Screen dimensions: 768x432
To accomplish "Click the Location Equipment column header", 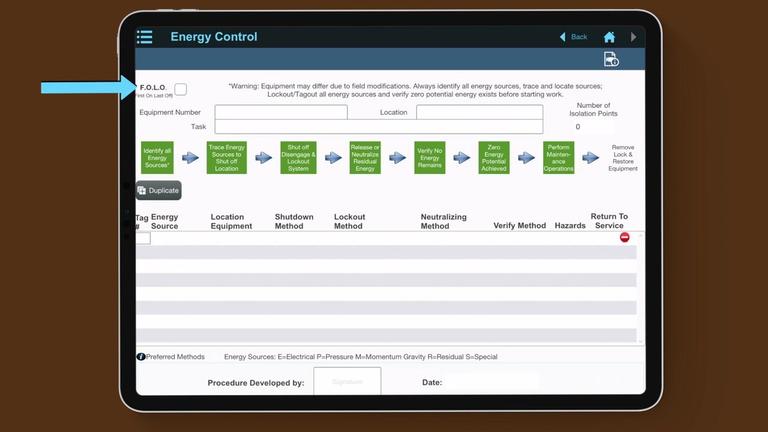I will click(231, 221).
